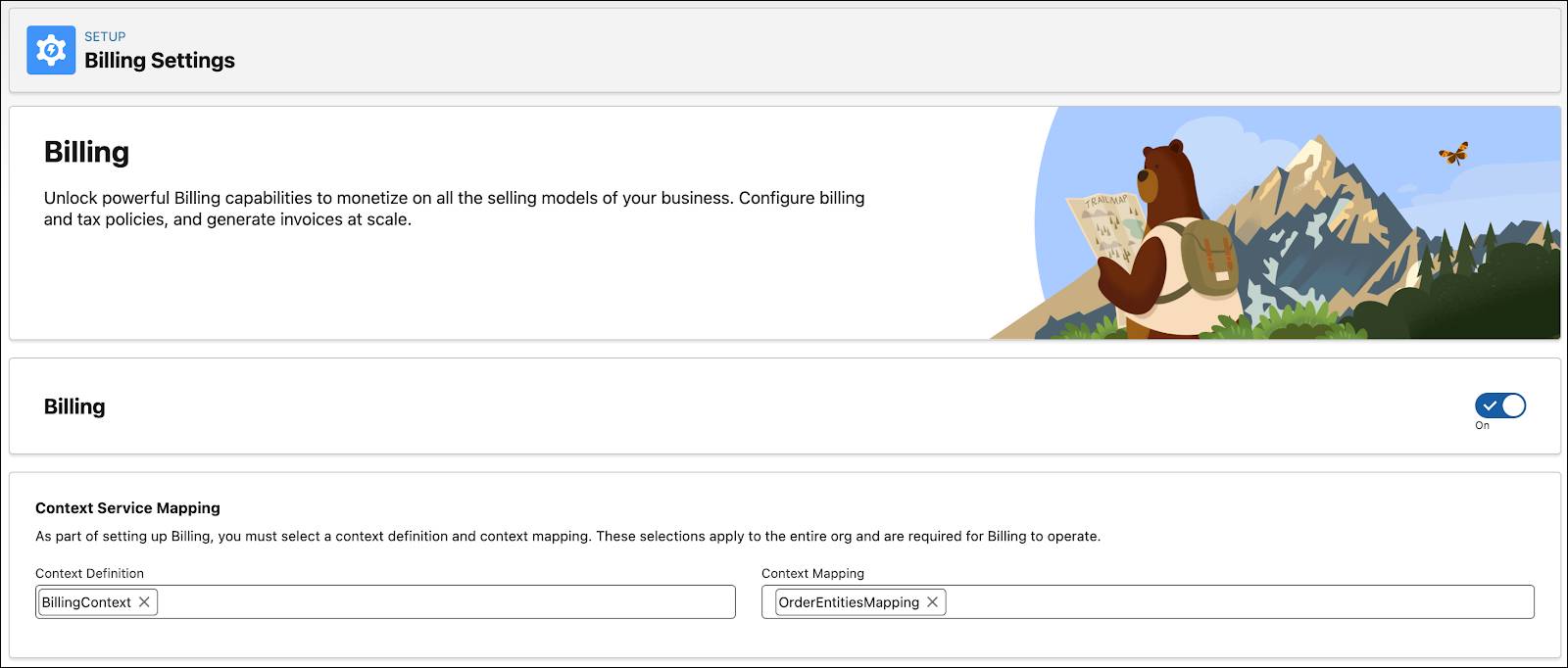Click the Billing heading beside the toggle
The image size is (1568, 668).
click(x=74, y=406)
